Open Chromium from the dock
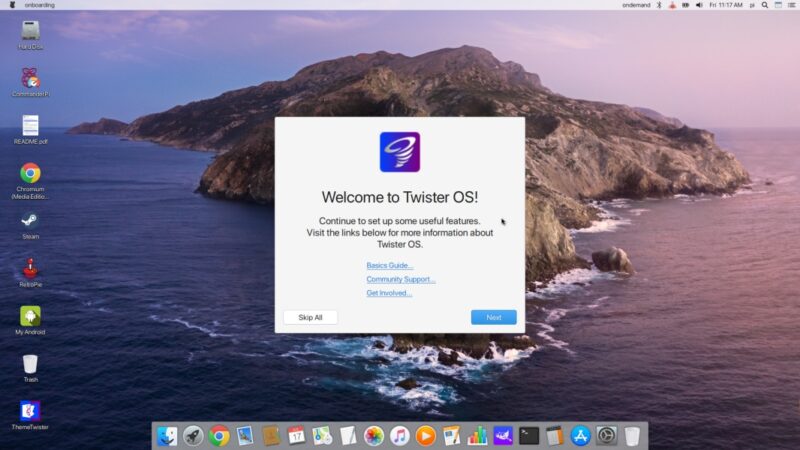800x450 pixels. [x=219, y=436]
